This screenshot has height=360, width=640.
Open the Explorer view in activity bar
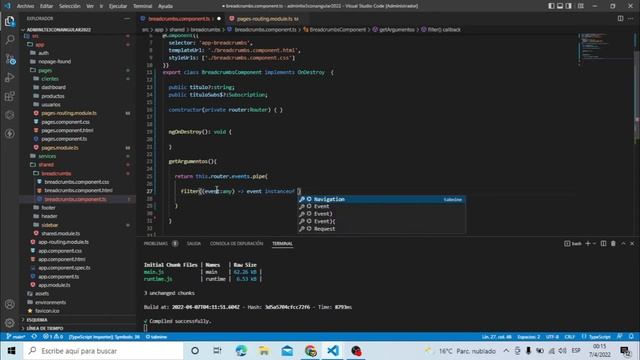pos(9,21)
